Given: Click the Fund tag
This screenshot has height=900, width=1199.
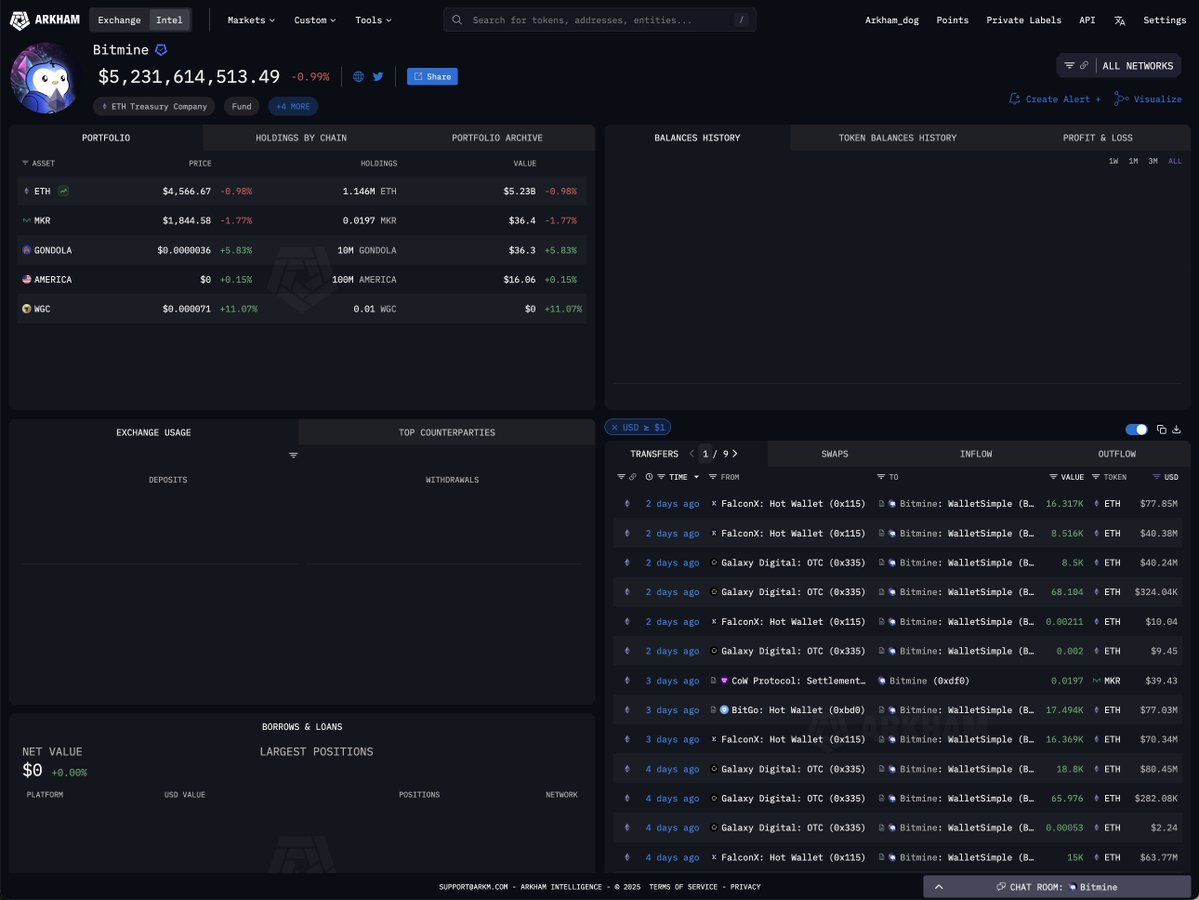Looking at the screenshot, I should (242, 106).
